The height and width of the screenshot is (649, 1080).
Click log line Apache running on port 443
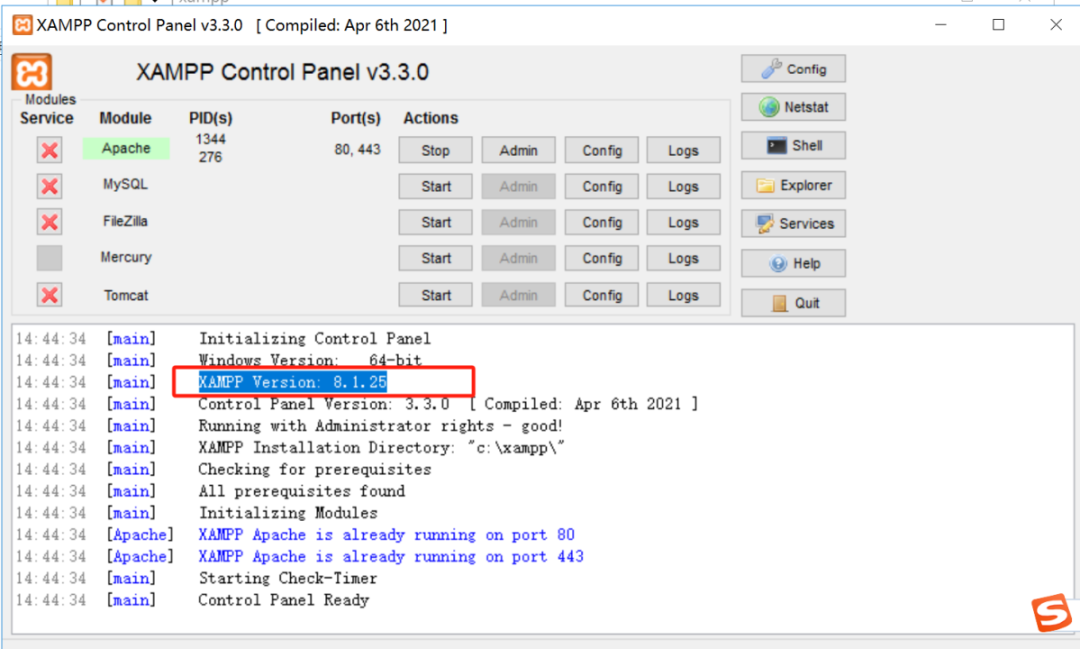tap(391, 556)
